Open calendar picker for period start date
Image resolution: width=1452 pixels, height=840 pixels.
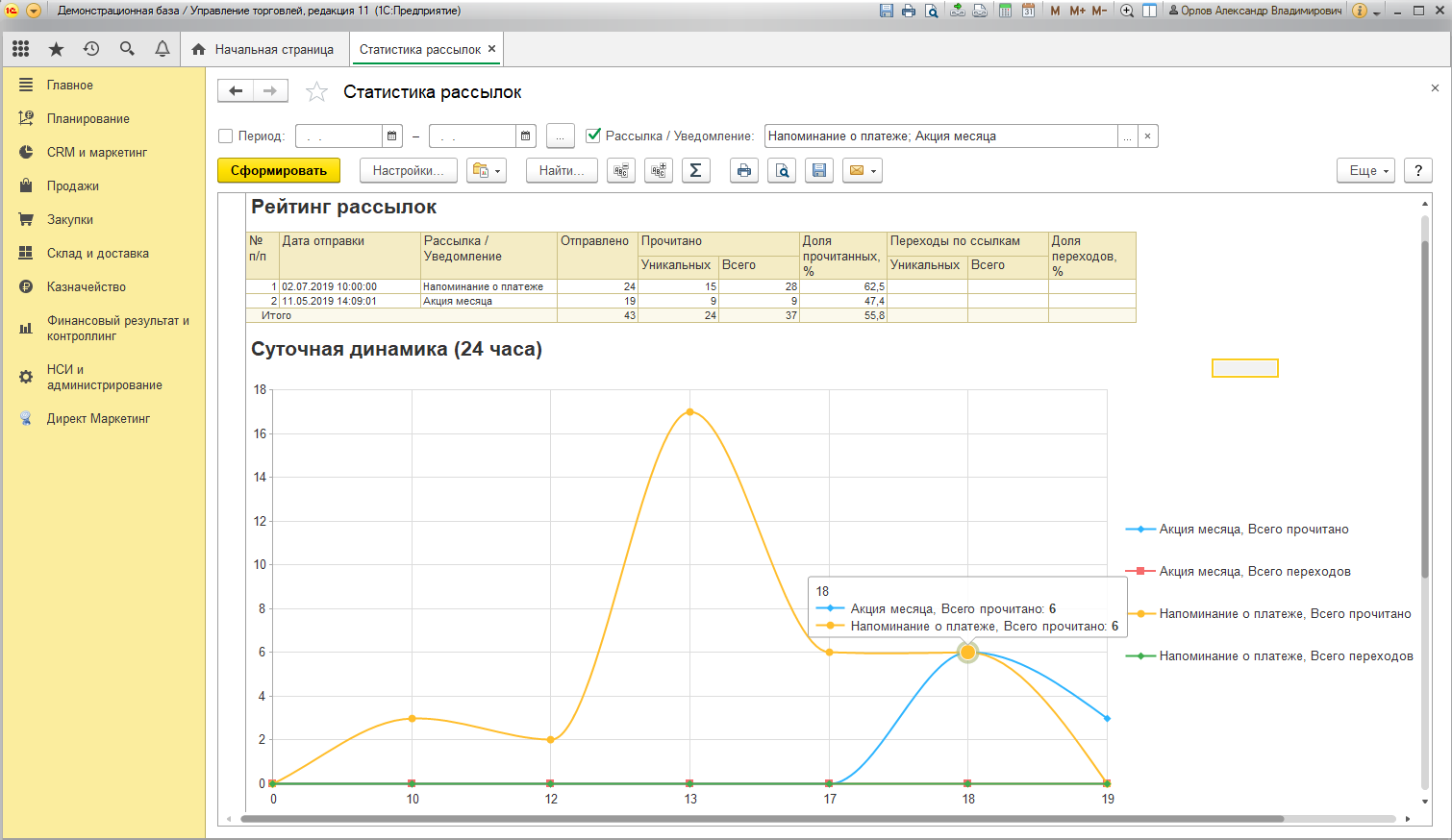pyautogui.click(x=391, y=136)
